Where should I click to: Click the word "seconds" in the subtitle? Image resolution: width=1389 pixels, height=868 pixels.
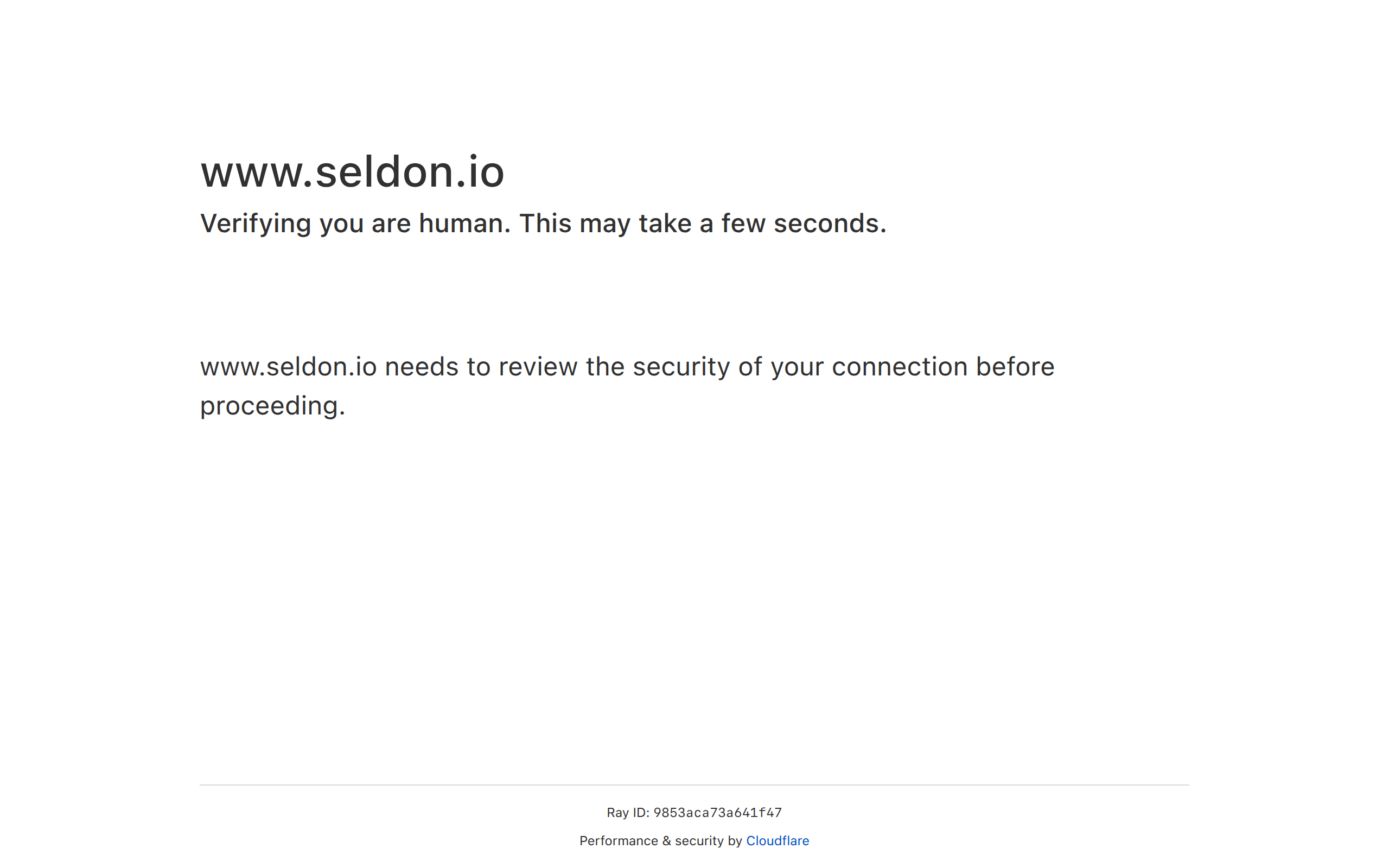pos(829,224)
